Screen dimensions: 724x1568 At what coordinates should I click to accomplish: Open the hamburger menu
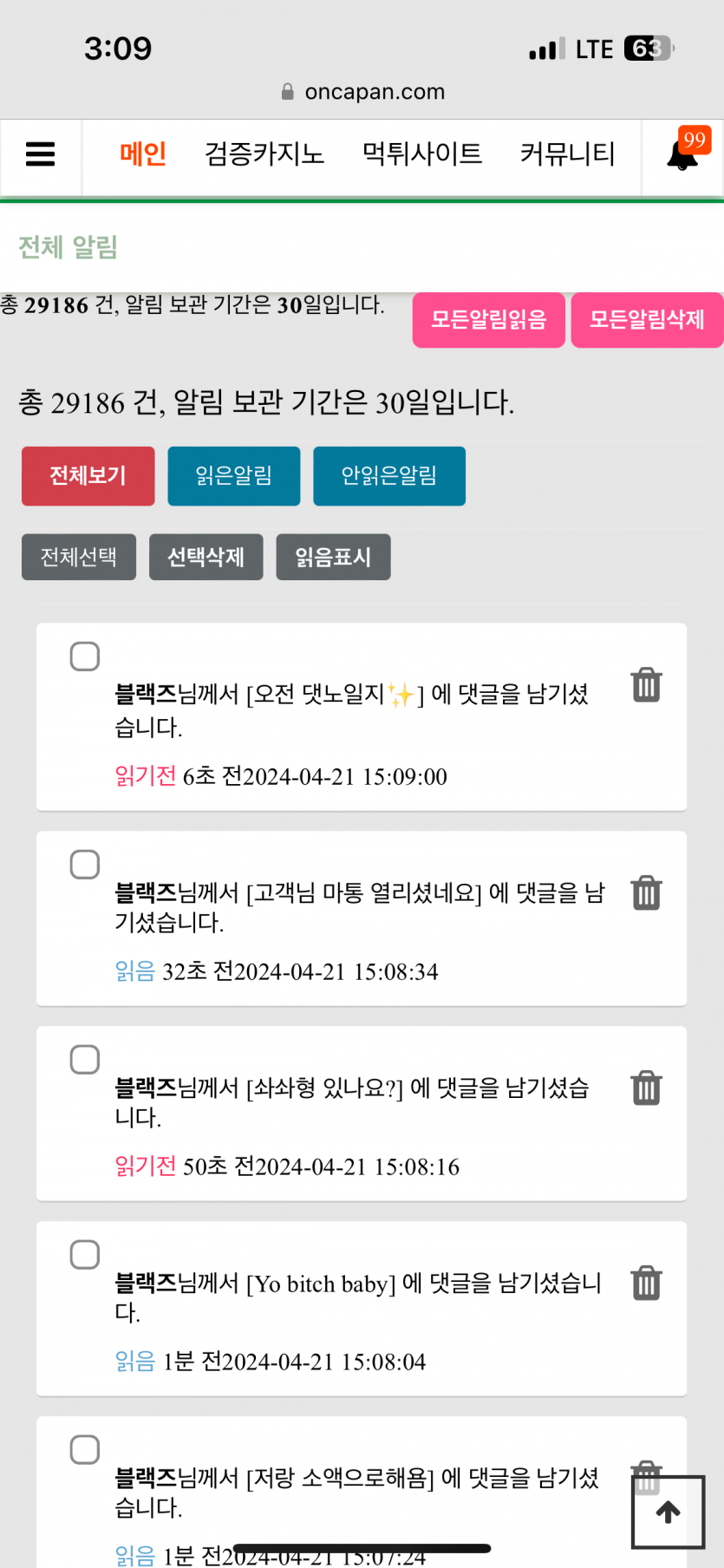pyautogui.click(x=41, y=154)
